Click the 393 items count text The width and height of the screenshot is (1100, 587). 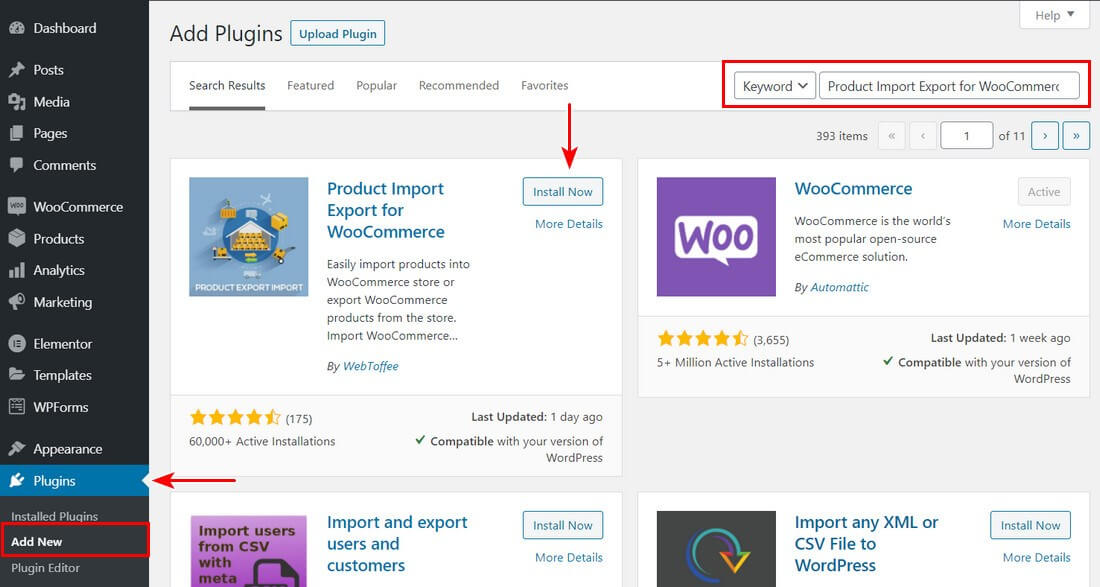(841, 136)
